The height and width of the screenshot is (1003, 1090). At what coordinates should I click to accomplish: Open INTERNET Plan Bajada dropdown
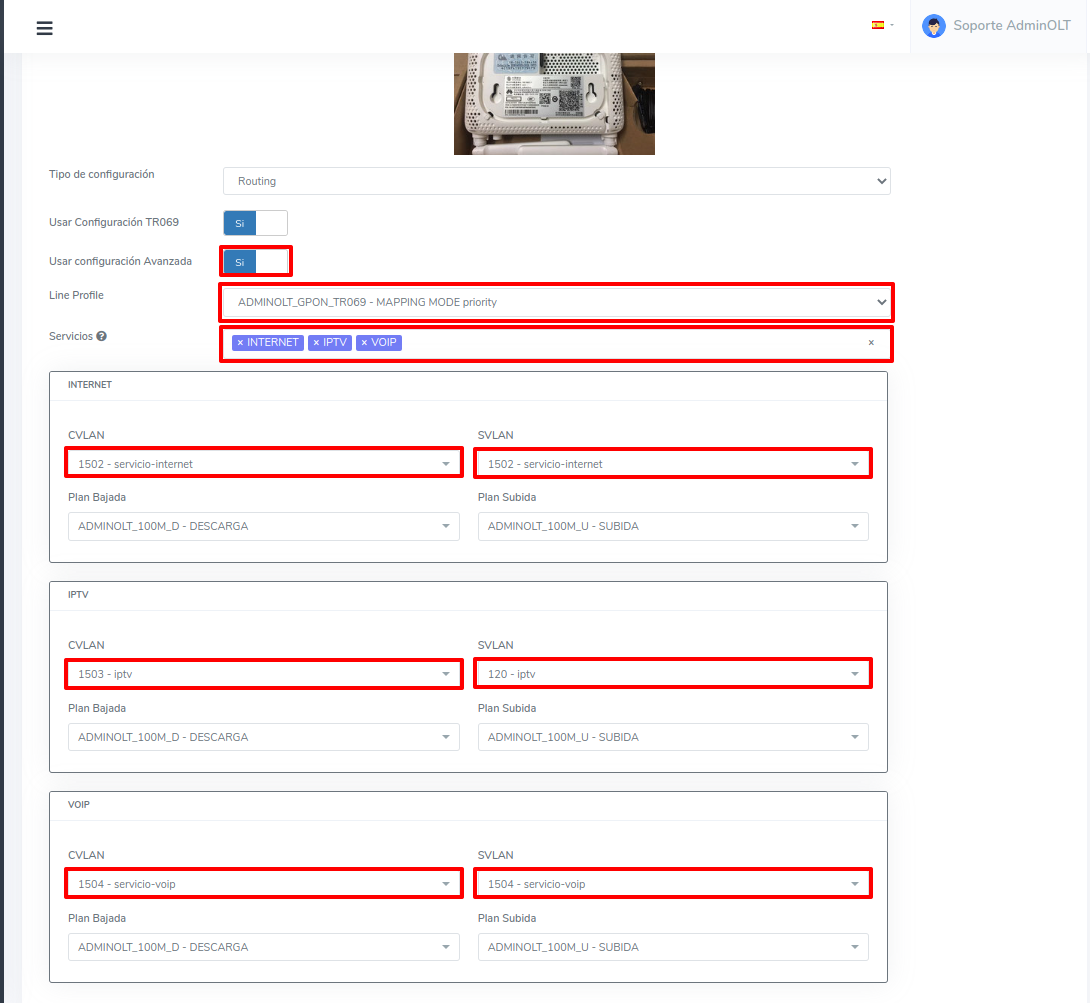pyautogui.click(x=263, y=526)
